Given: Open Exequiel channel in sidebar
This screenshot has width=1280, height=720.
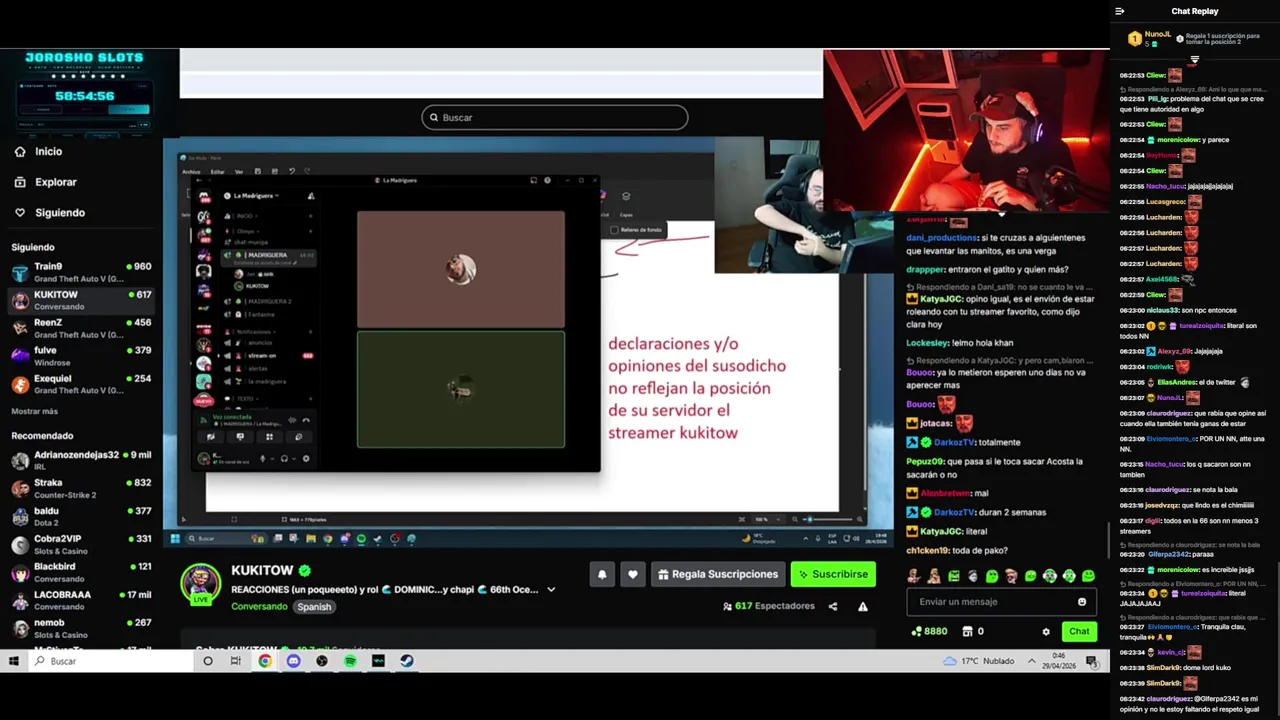Looking at the screenshot, I should click(80, 384).
